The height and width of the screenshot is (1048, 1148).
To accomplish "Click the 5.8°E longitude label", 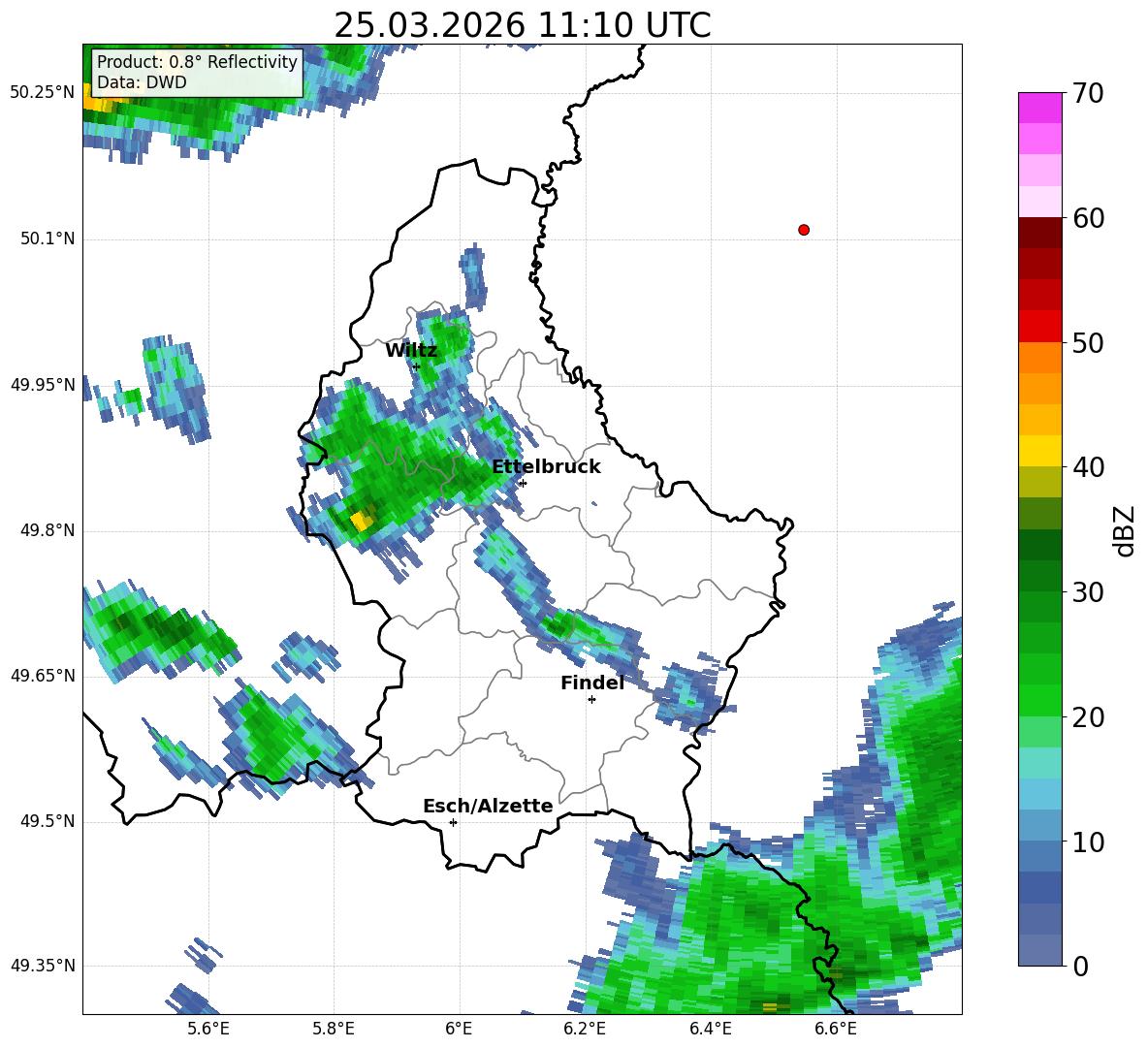I will click(334, 1029).
